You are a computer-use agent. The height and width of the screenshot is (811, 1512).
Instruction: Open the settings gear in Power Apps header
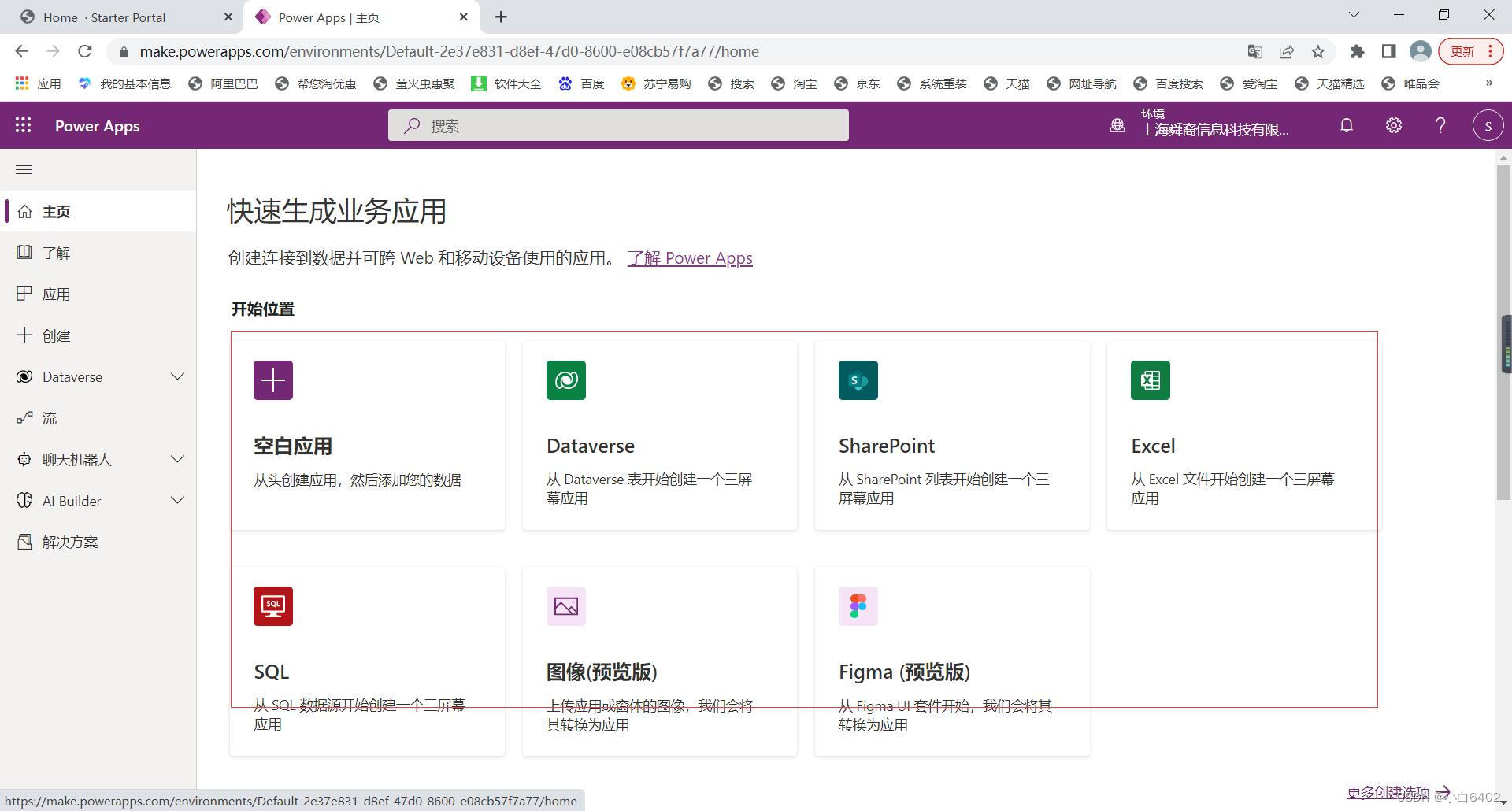1394,125
